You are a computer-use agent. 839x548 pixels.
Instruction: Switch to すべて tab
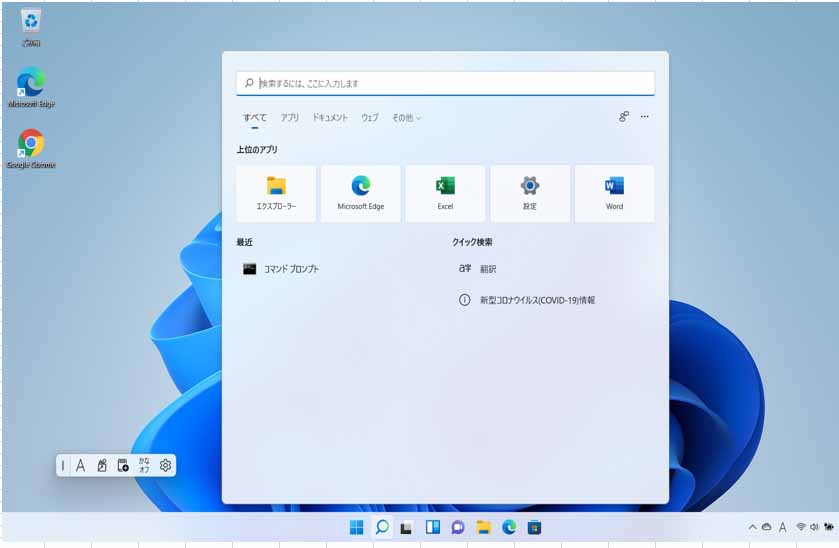pos(255,118)
